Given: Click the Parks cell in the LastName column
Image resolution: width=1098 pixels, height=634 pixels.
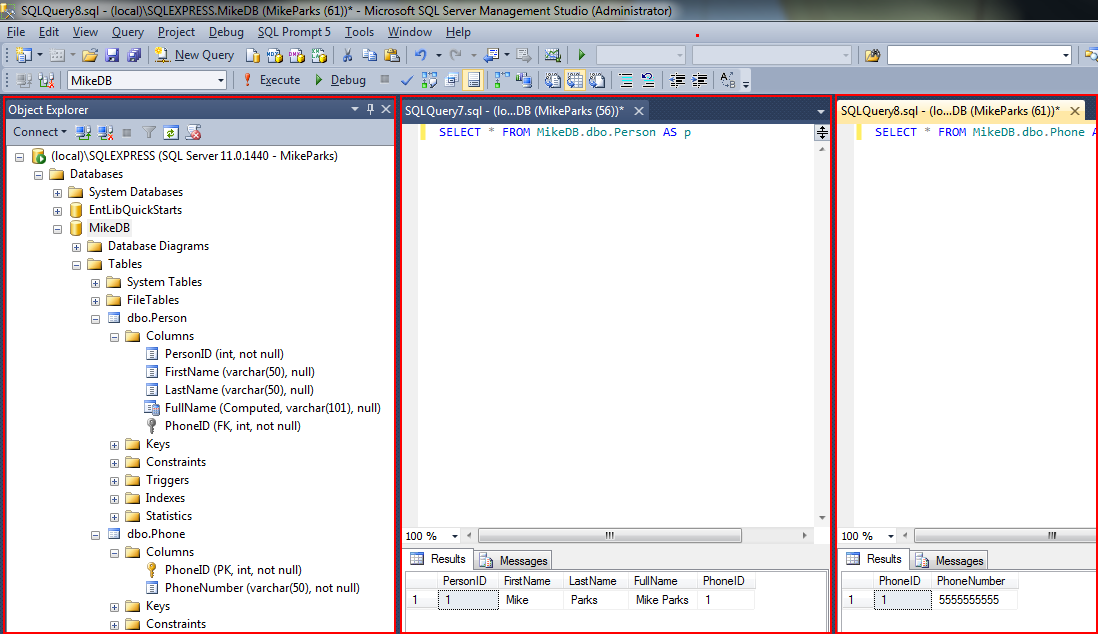Looking at the screenshot, I should 595,600.
